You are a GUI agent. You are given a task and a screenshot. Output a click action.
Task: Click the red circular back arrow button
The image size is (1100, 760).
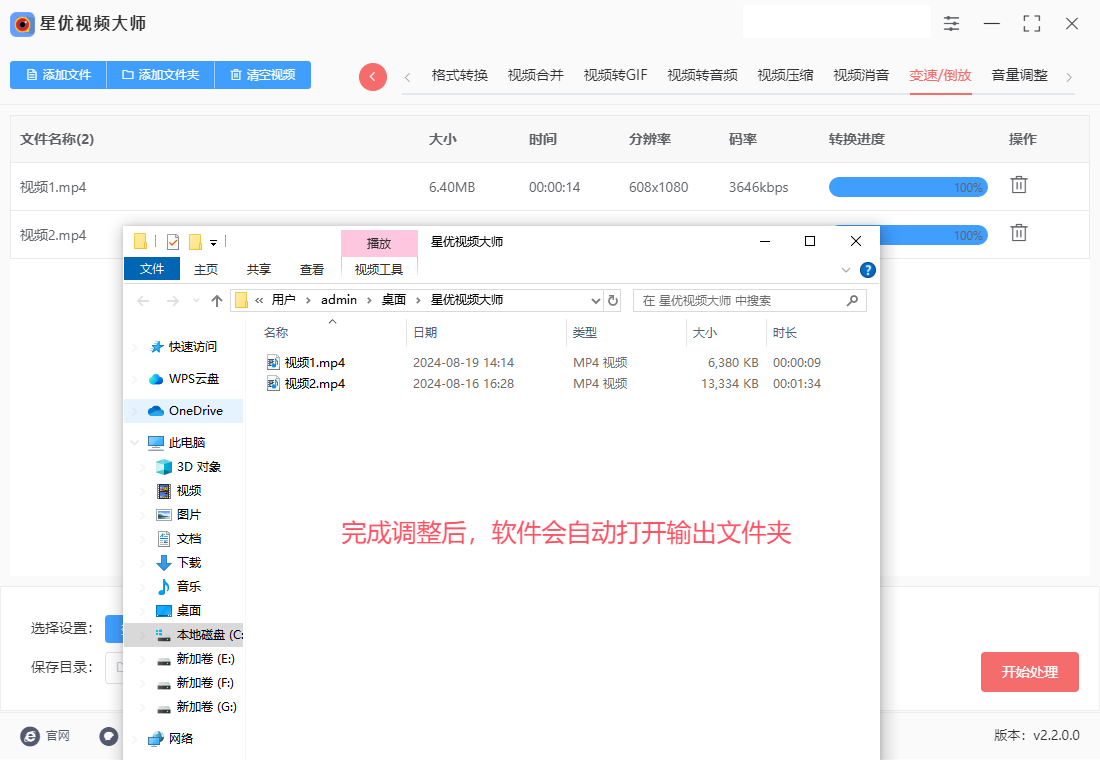coord(373,76)
